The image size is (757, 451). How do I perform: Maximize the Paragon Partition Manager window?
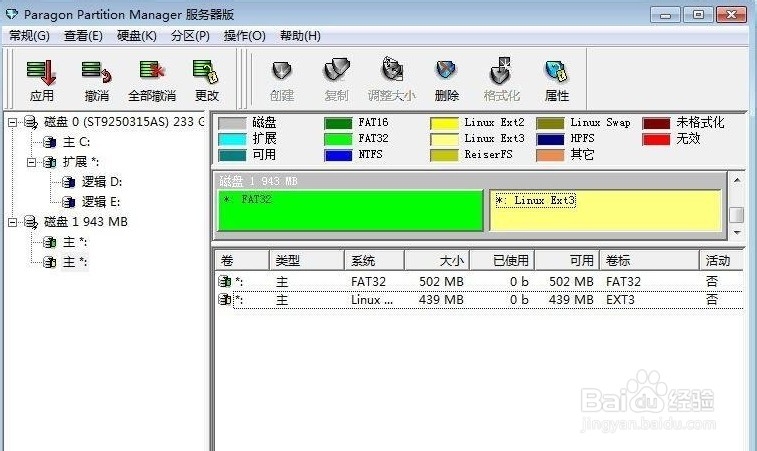pos(698,15)
